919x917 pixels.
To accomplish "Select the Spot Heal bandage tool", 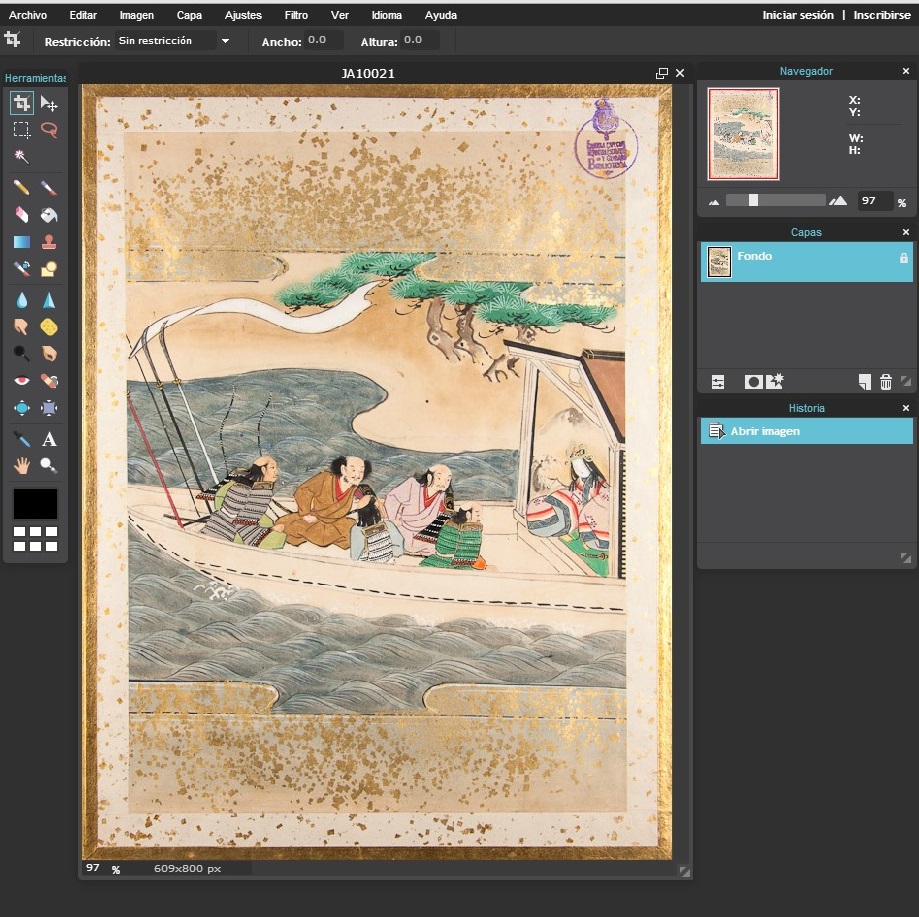I will [49, 381].
